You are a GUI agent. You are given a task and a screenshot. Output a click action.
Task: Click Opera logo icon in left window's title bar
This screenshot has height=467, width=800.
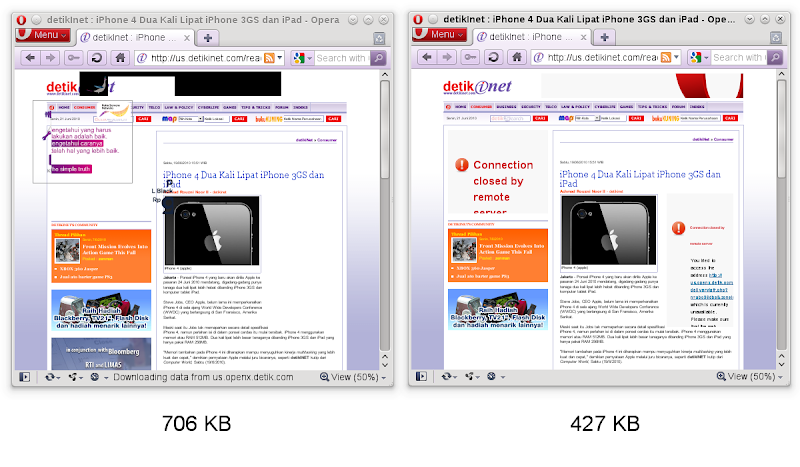coord(21,20)
